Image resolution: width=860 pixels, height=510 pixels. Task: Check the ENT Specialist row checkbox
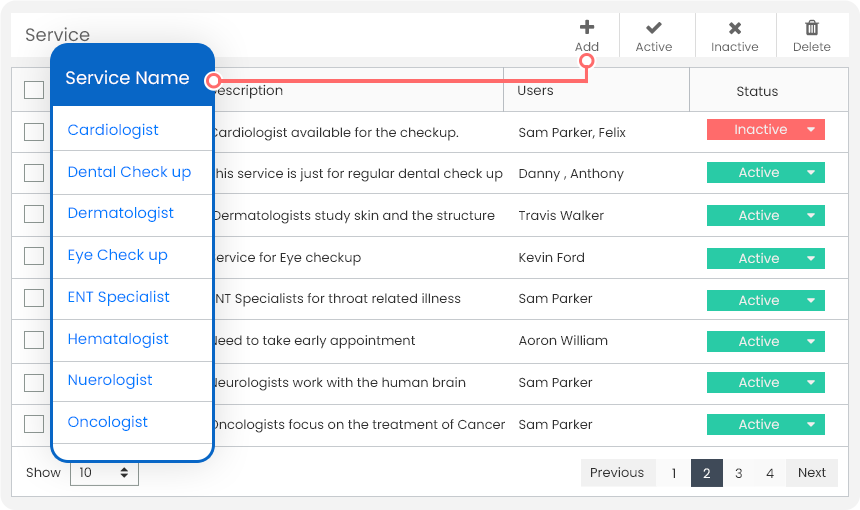[x=34, y=298]
